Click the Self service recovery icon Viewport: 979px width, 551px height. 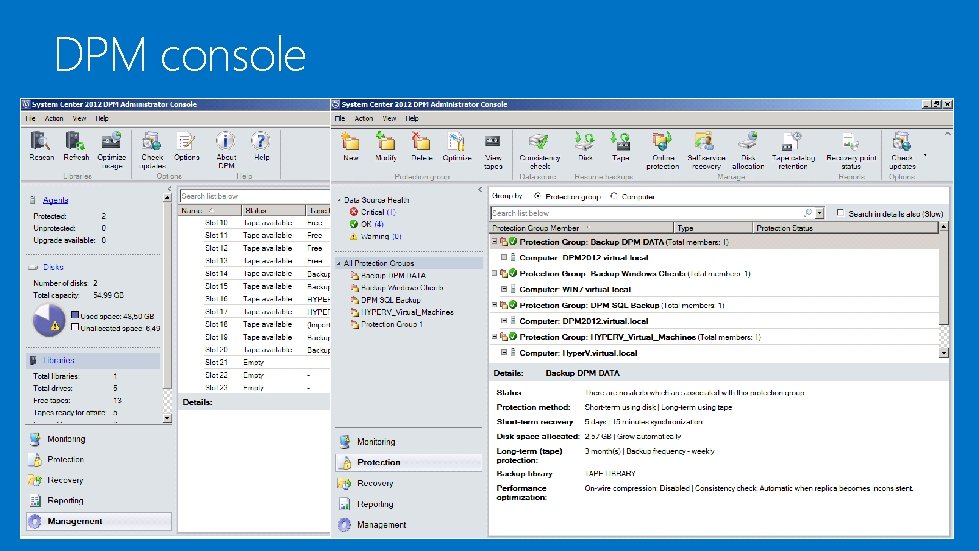(x=704, y=142)
